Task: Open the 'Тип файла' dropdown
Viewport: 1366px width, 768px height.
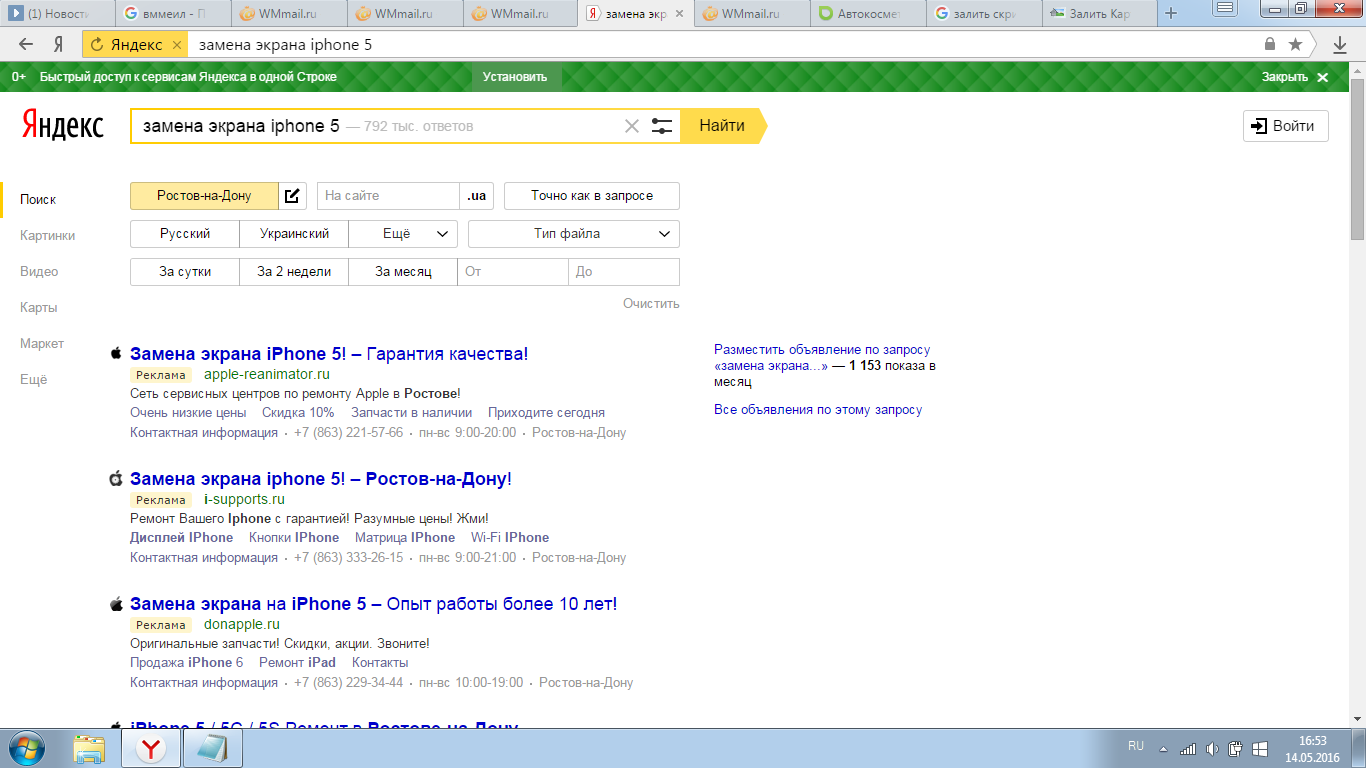Action: pos(574,234)
